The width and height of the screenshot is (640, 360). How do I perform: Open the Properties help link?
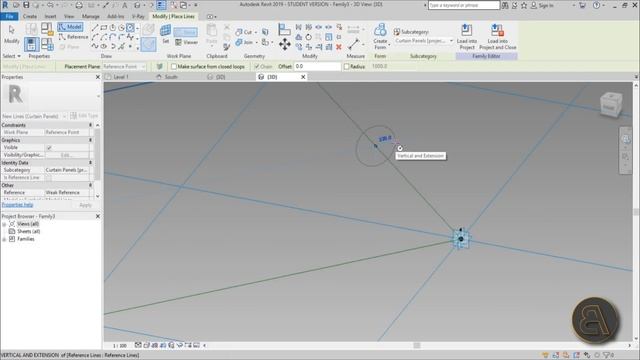pos(18,205)
